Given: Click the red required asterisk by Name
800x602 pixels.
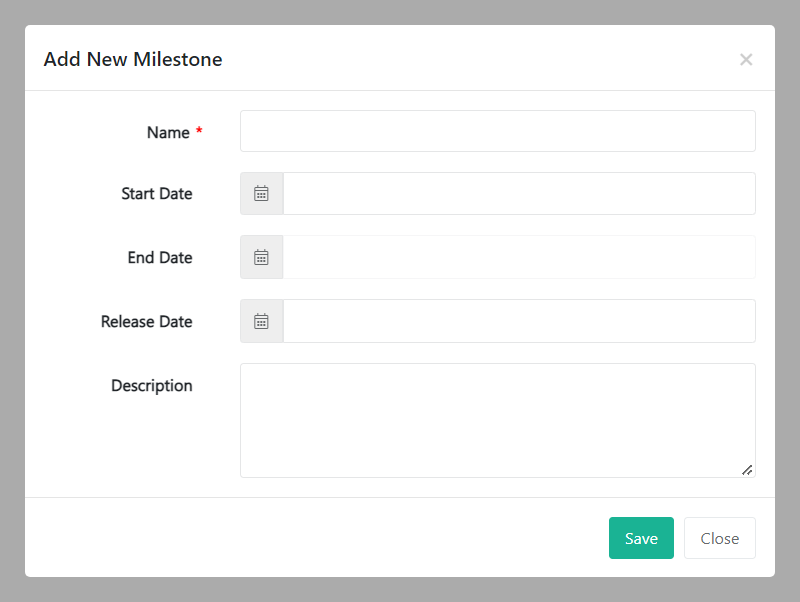Looking at the screenshot, I should pos(199,132).
